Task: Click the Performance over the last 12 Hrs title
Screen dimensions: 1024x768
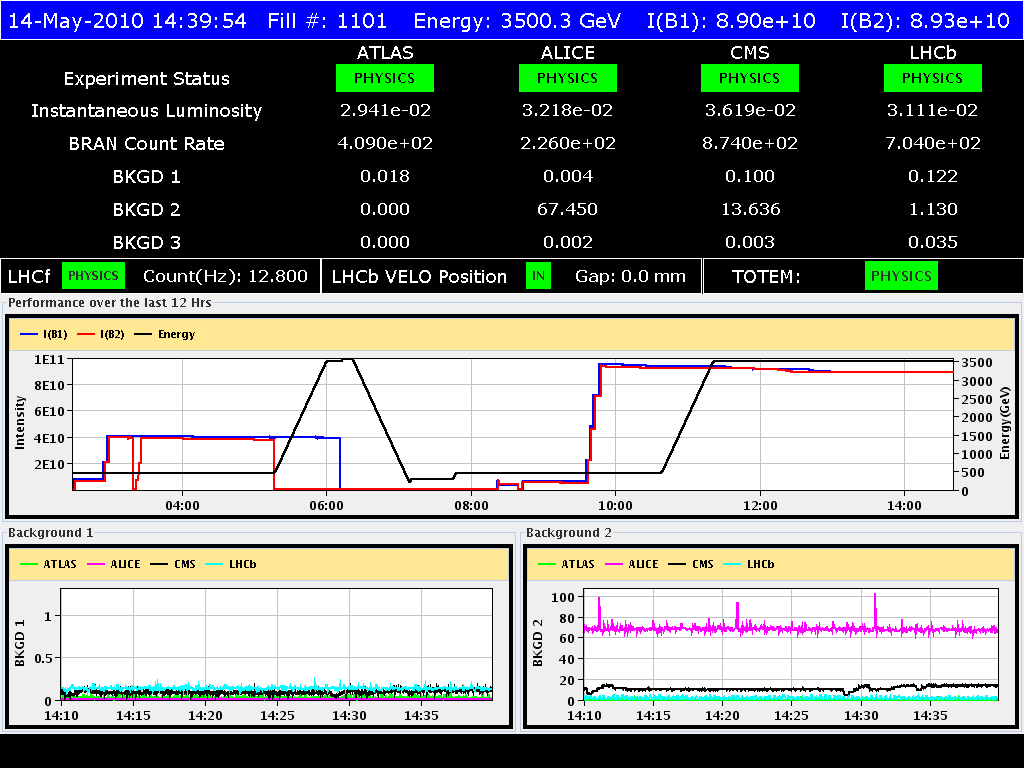Action: (x=110, y=303)
